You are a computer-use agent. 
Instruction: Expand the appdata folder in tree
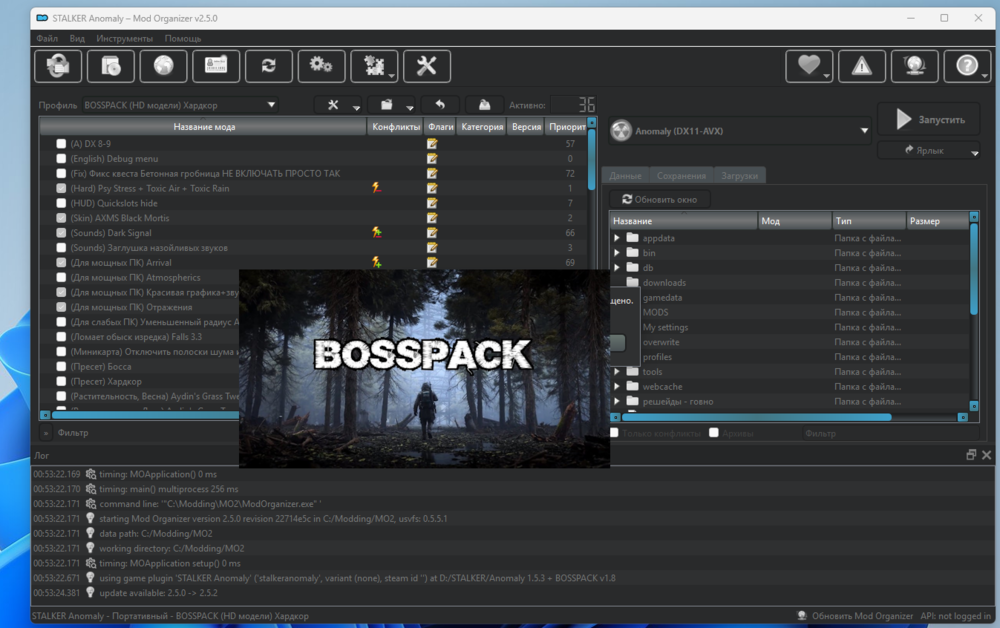point(617,238)
